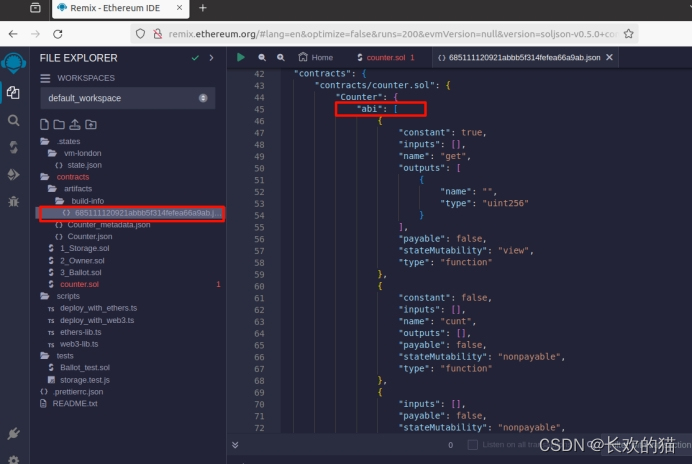
Task: Click the remix.ethereum.org address bar
Action: click(x=393, y=34)
